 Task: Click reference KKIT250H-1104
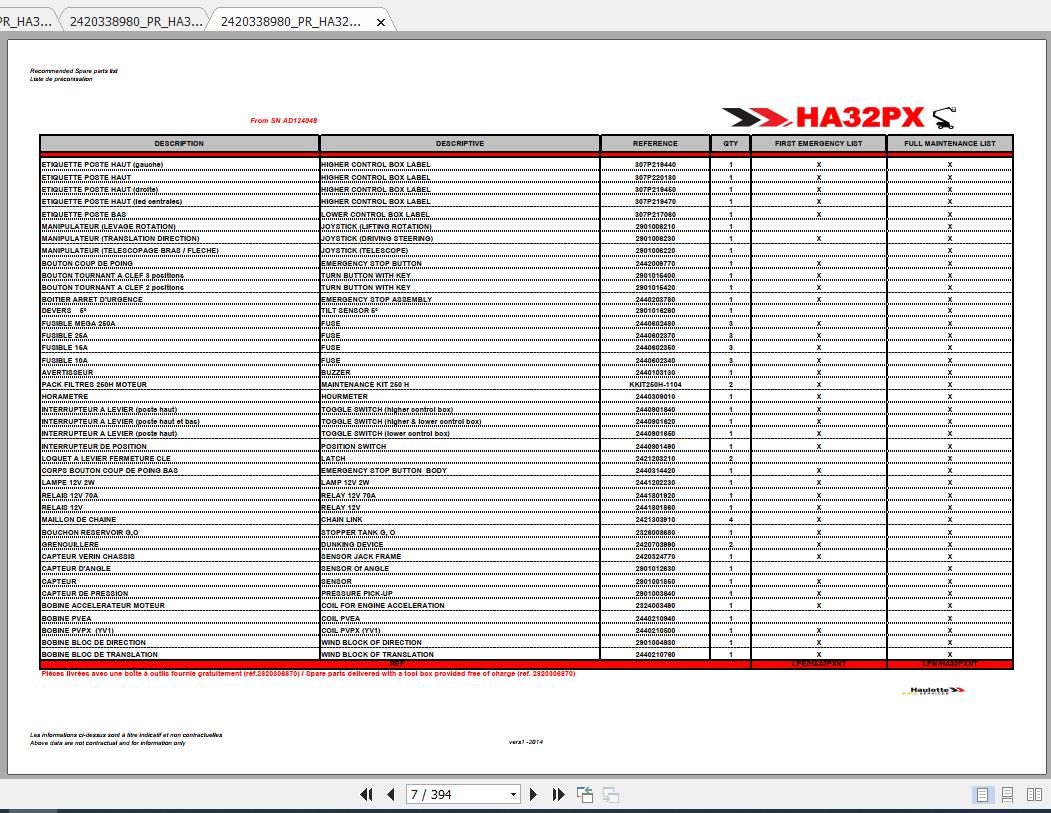[655, 385]
